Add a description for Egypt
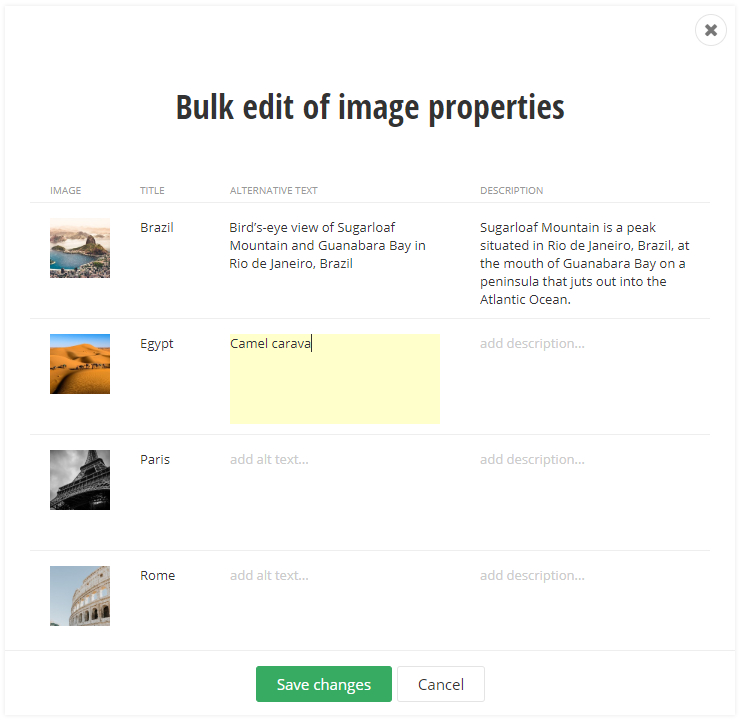 tap(532, 344)
